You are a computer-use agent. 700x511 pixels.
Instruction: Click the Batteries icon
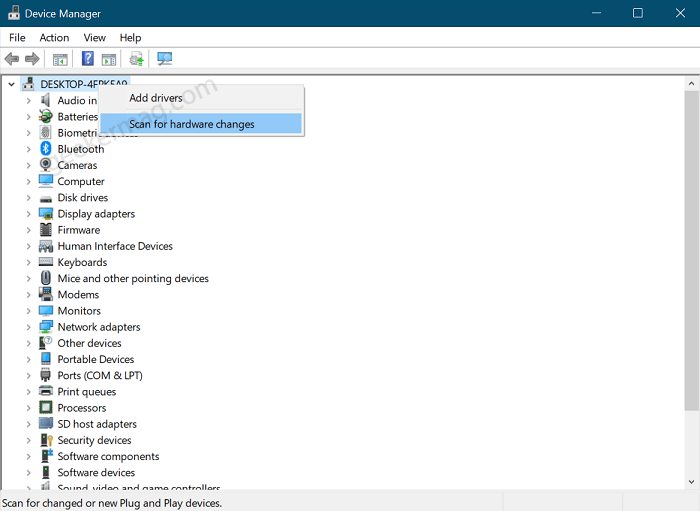coord(46,116)
